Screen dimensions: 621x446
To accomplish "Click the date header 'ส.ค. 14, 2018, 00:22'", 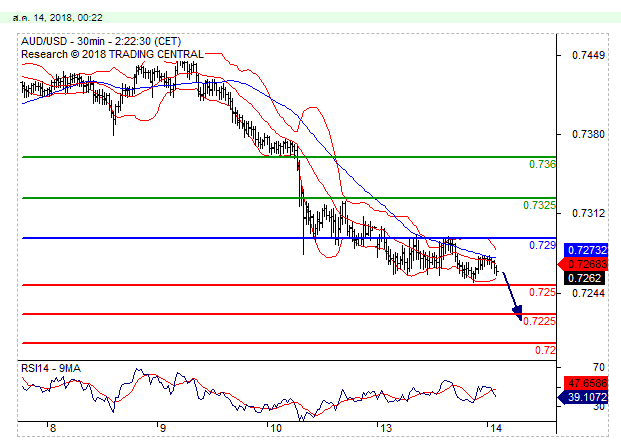I will point(57,18).
